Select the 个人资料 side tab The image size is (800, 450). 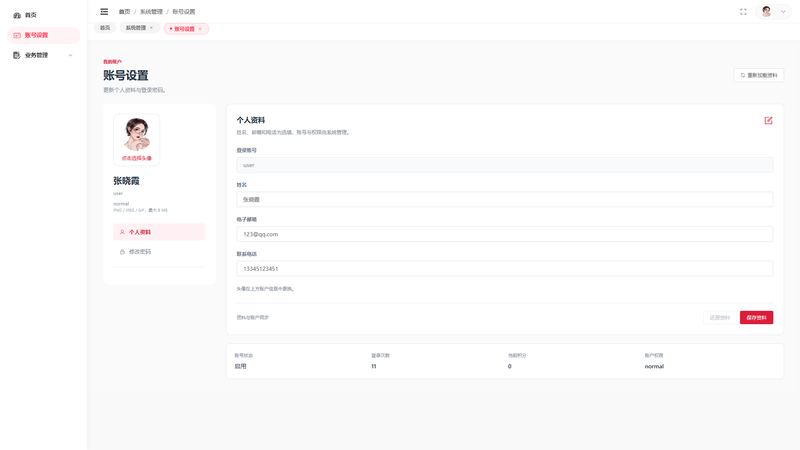pos(159,232)
